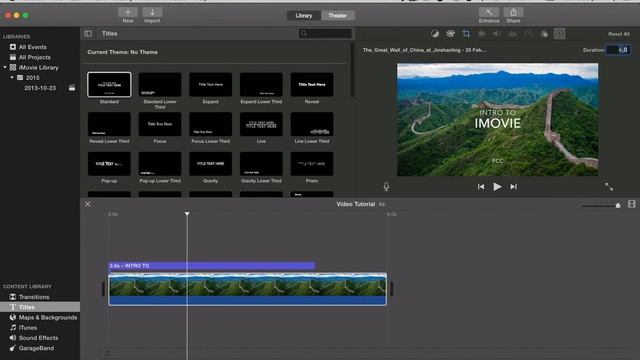Click the timeline playhead marker

(187, 213)
